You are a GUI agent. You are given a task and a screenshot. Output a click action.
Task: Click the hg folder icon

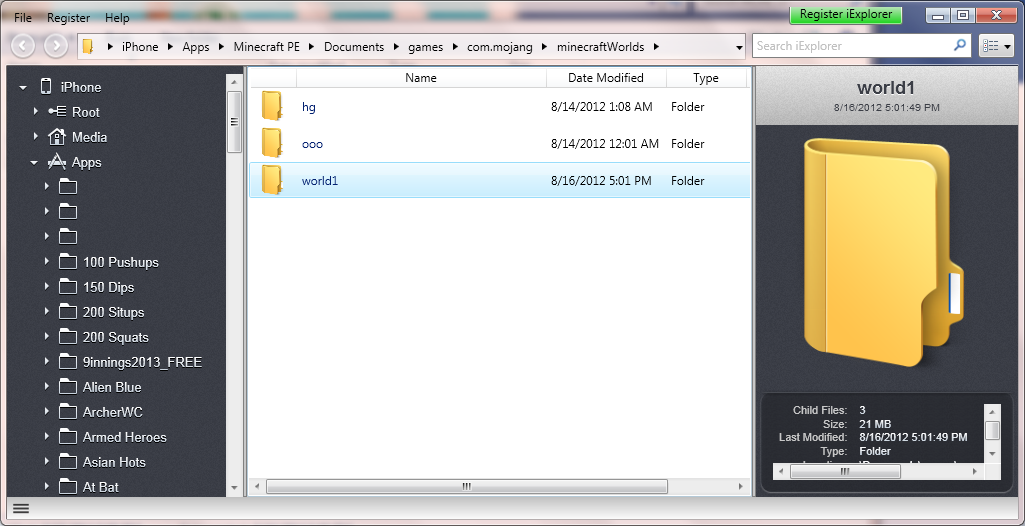pyautogui.click(x=272, y=106)
